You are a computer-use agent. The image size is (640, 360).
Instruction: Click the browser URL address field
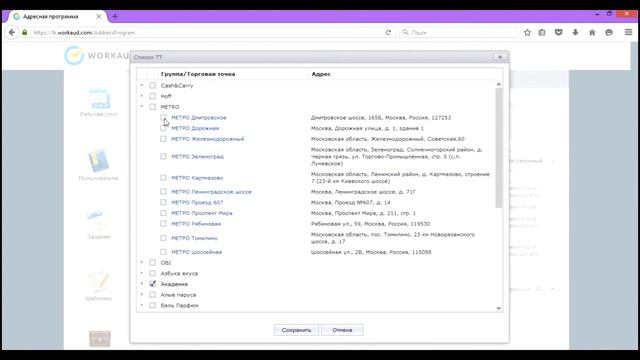pyautogui.click(x=206, y=32)
